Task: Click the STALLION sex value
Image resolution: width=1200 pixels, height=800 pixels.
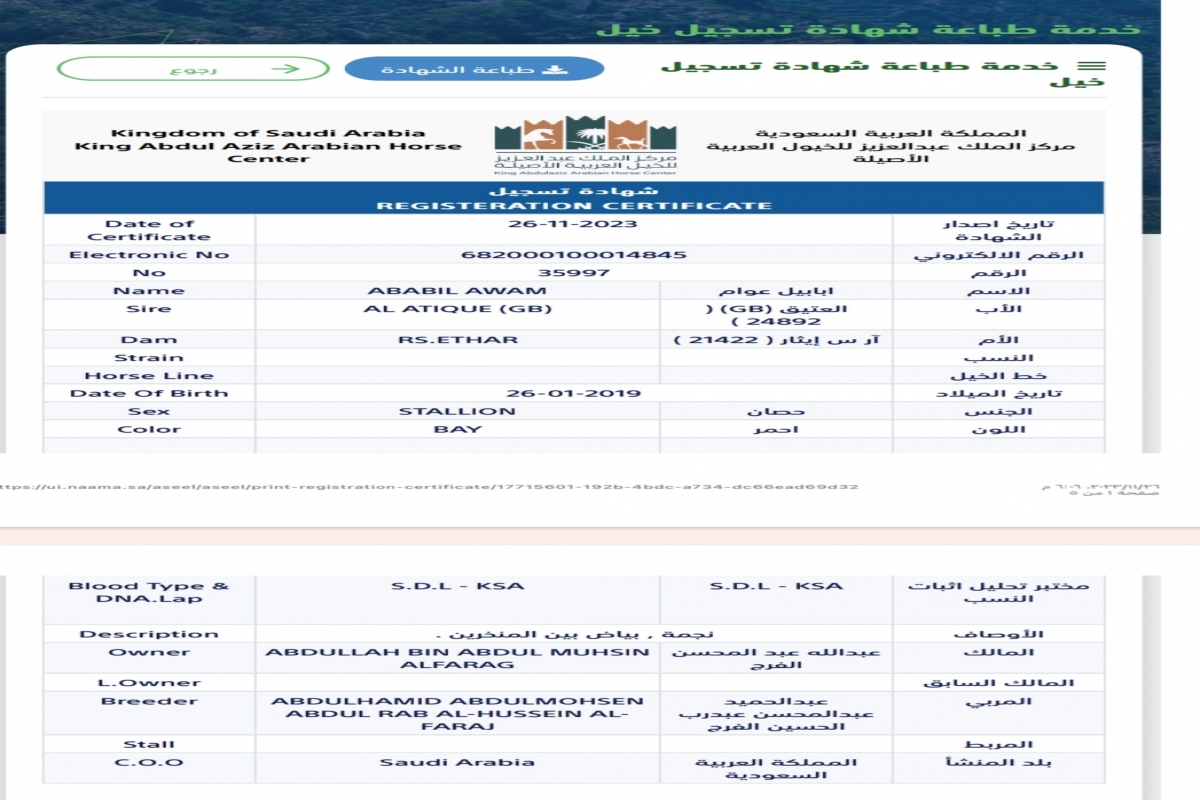Action: 457,412
